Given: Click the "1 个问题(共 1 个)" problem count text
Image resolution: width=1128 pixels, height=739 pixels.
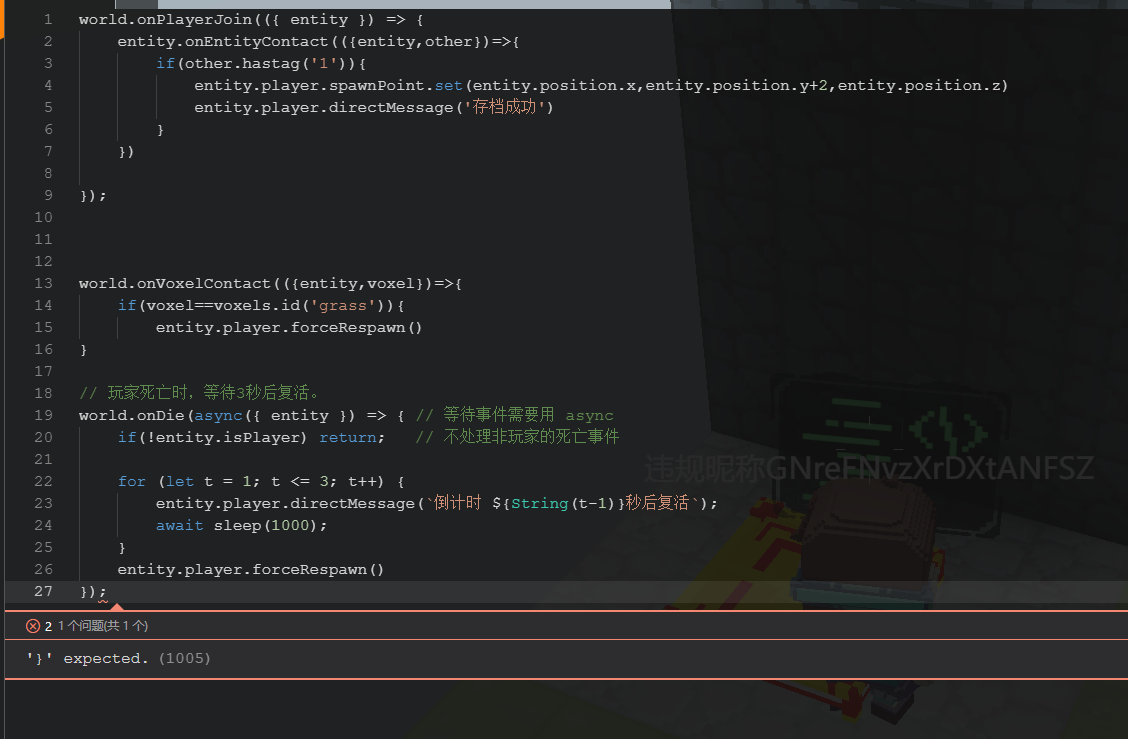Looking at the screenshot, I should tap(103, 626).
